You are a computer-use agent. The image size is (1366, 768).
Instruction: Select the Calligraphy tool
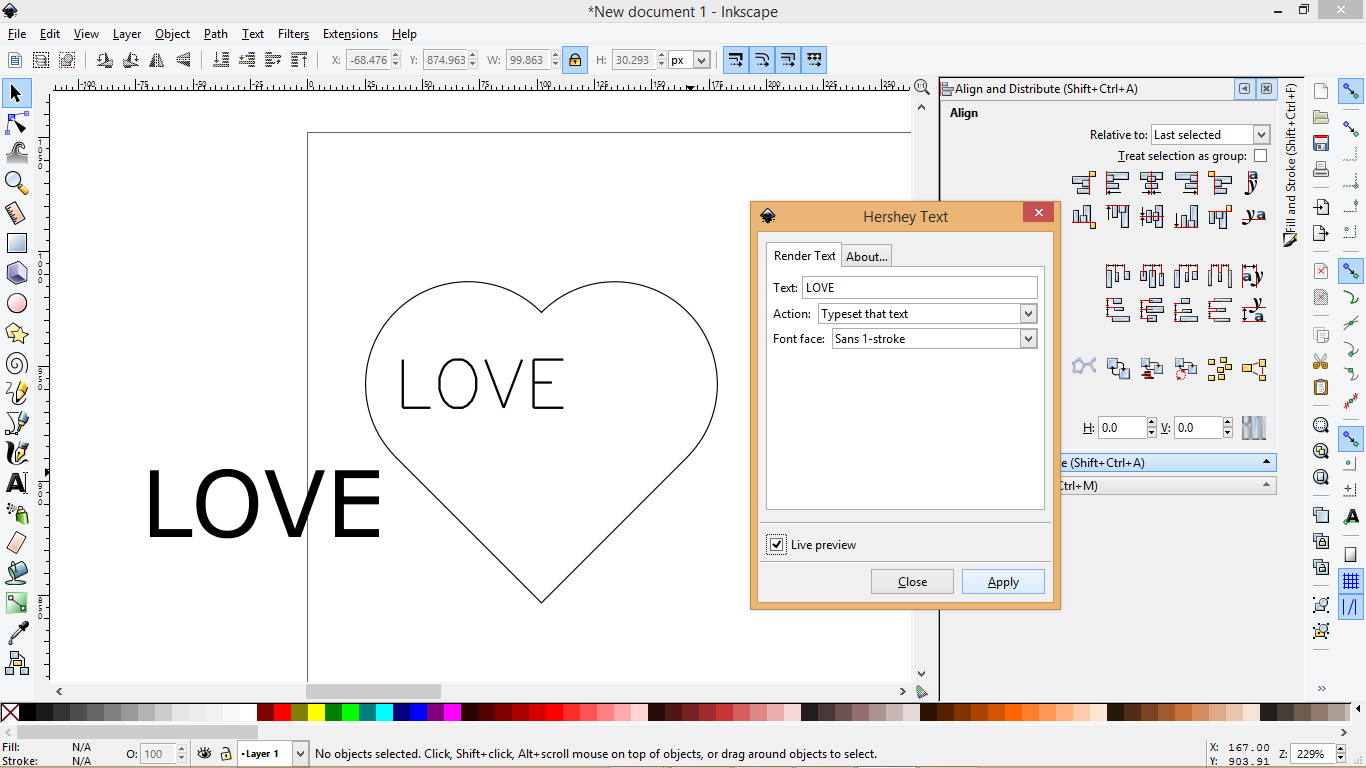click(x=16, y=453)
